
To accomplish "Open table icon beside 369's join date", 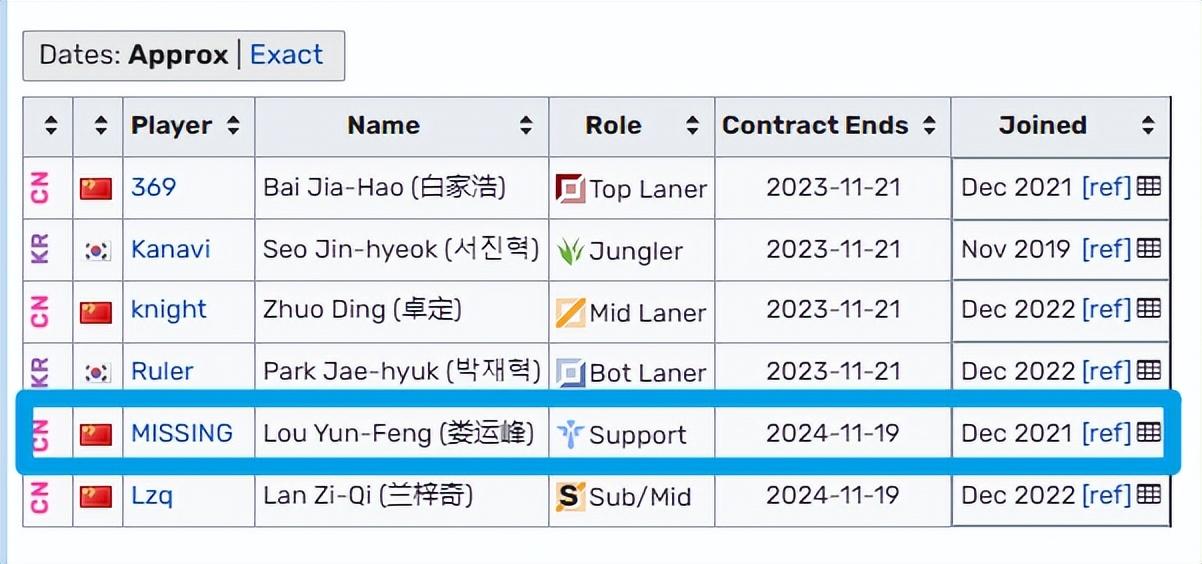I will (x=1149, y=186).
